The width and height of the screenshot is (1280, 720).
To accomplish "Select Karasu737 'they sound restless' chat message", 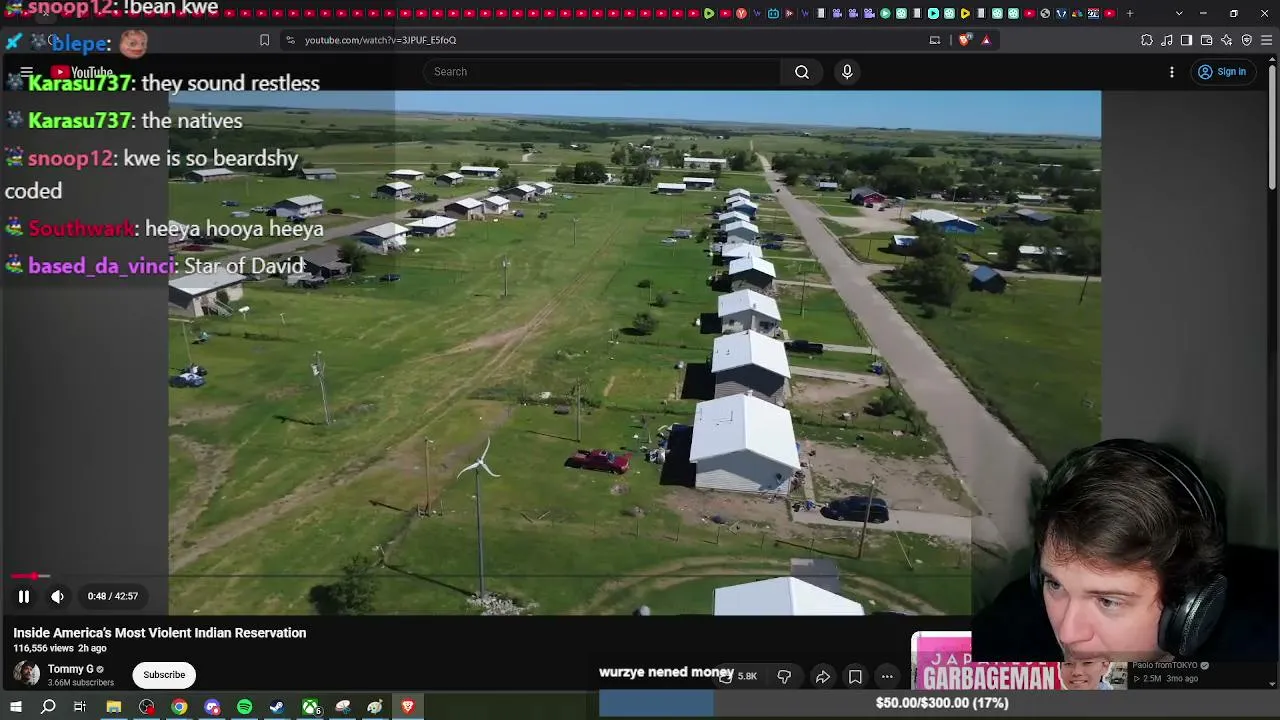I will [162, 83].
